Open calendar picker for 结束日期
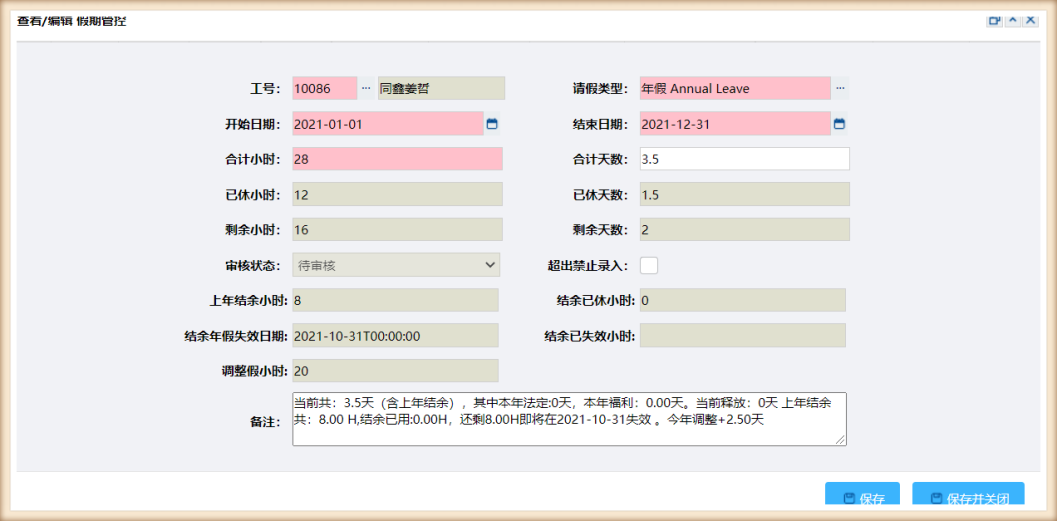Screen dimensions: 1057x521 pyautogui.click(x=839, y=124)
